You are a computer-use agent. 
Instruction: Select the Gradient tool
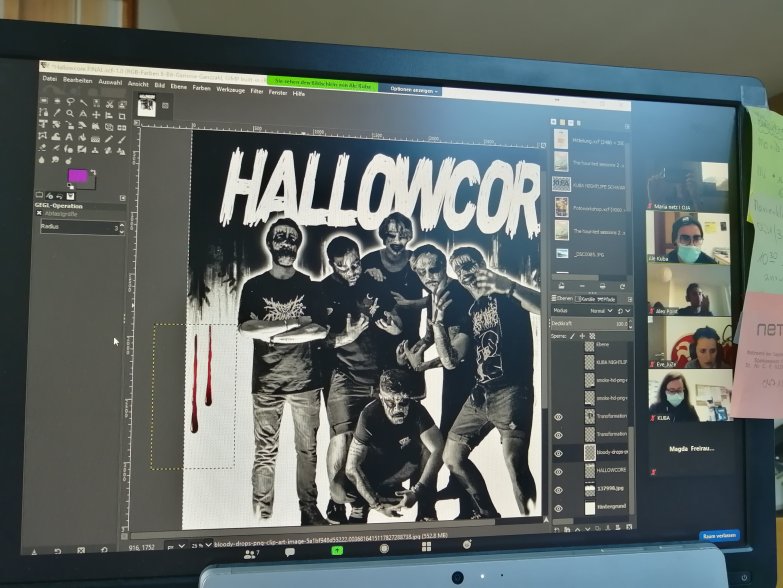95,139
